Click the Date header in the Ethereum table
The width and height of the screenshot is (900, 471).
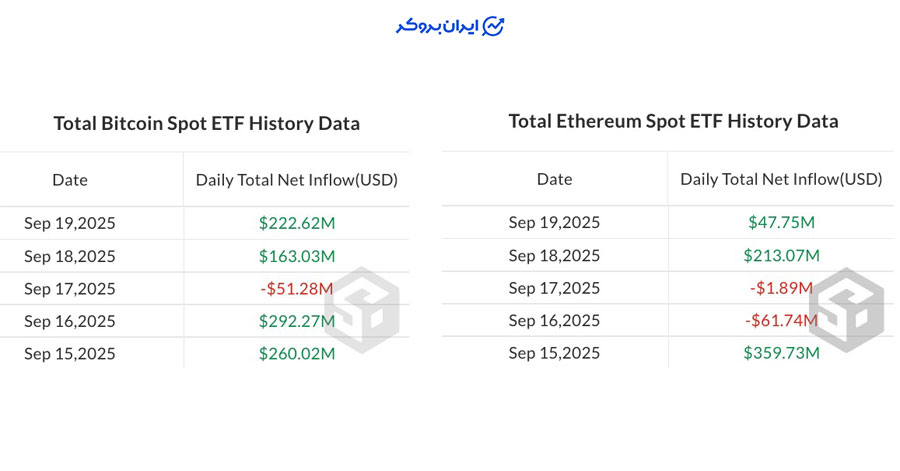point(554,179)
